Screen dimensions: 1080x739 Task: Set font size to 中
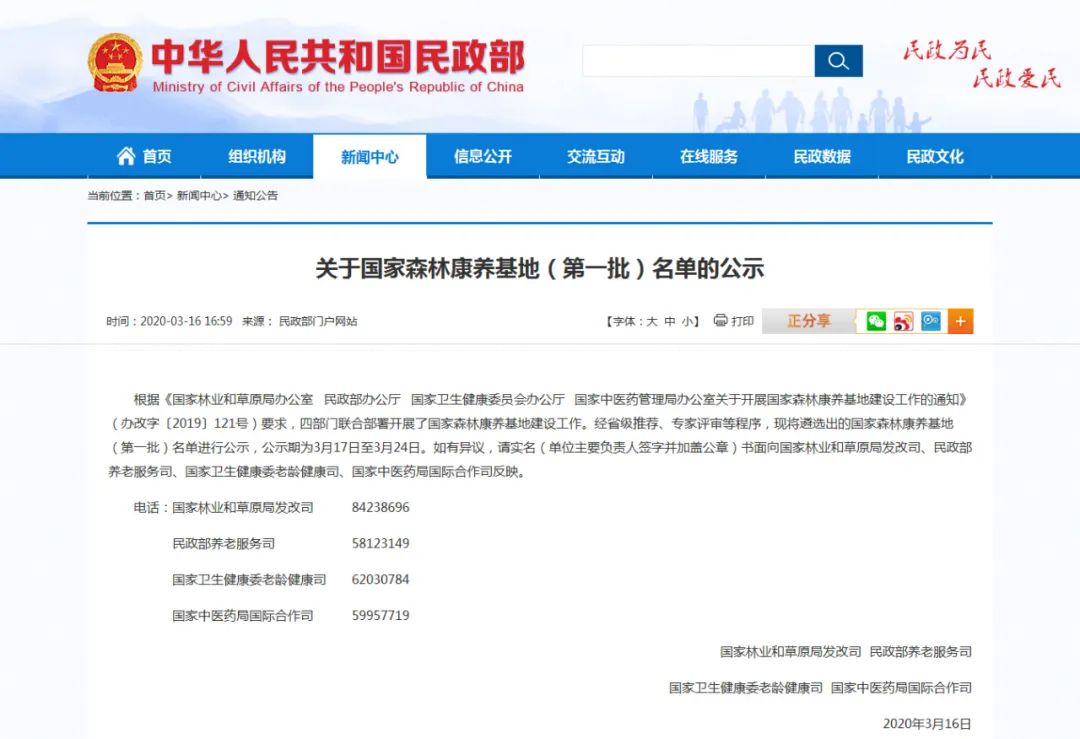click(669, 321)
